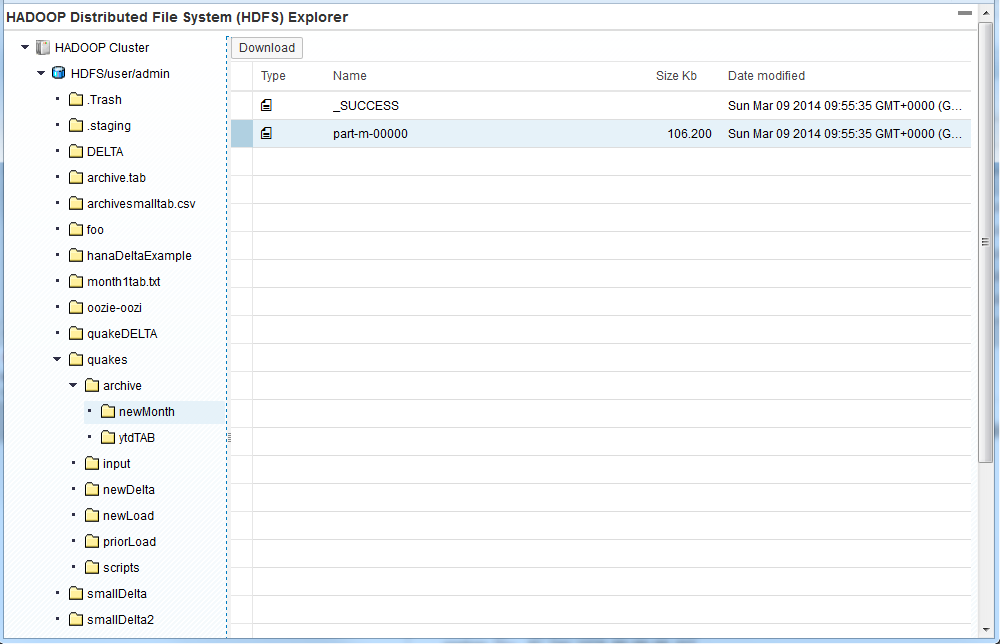1000x644 pixels.
Task: Sort files by Name column header
Action: 349,76
